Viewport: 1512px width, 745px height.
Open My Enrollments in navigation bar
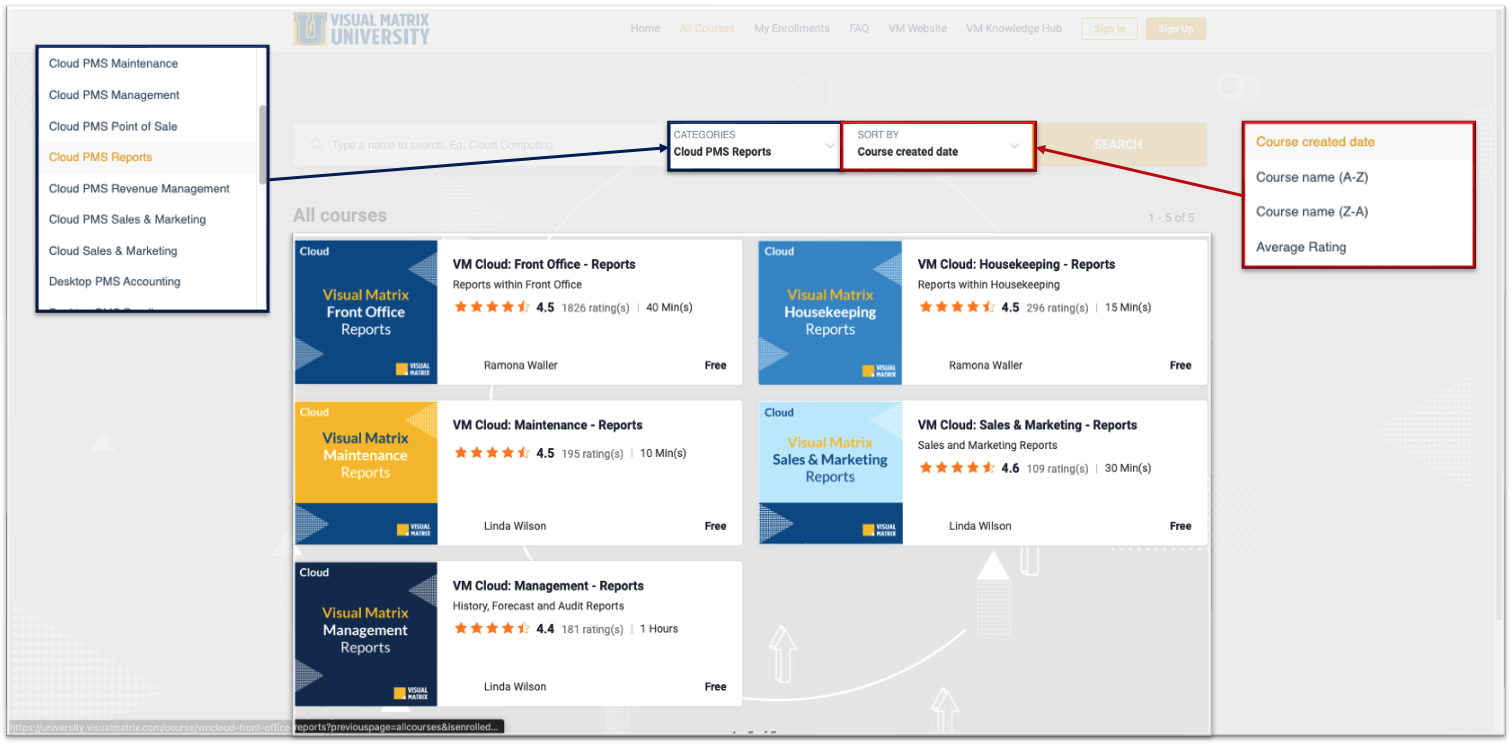point(792,29)
